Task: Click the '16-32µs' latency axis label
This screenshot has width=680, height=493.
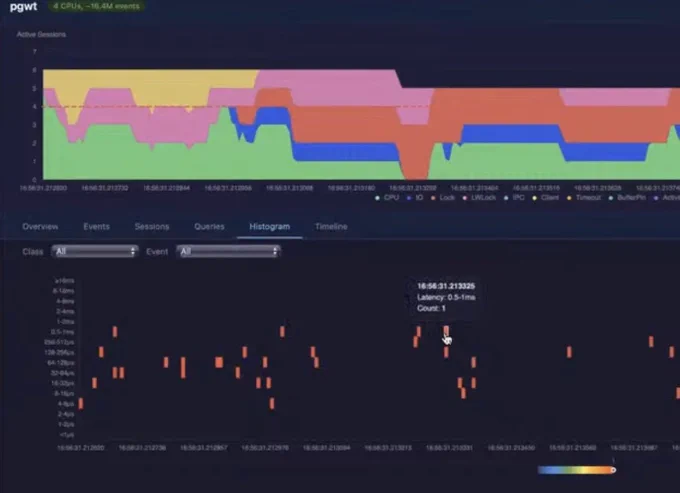Action: pyautogui.click(x=62, y=383)
